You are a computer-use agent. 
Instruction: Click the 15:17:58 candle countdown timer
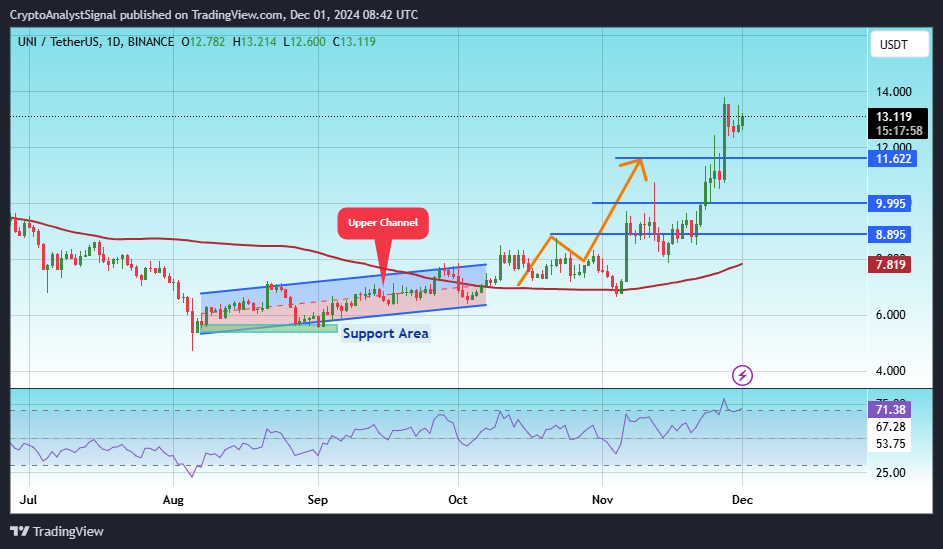tap(899, 131)
